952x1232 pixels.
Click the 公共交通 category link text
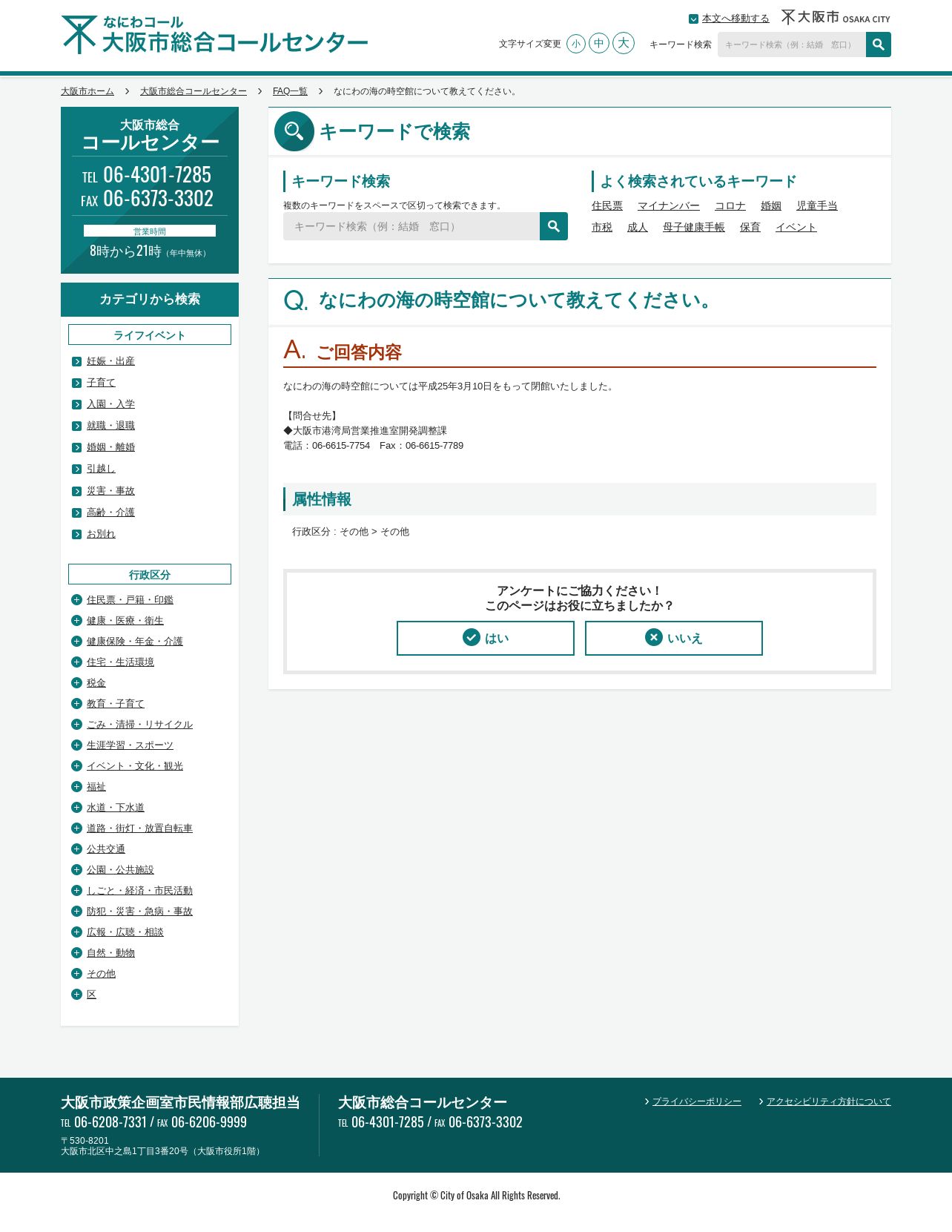[x=106, y=849]
